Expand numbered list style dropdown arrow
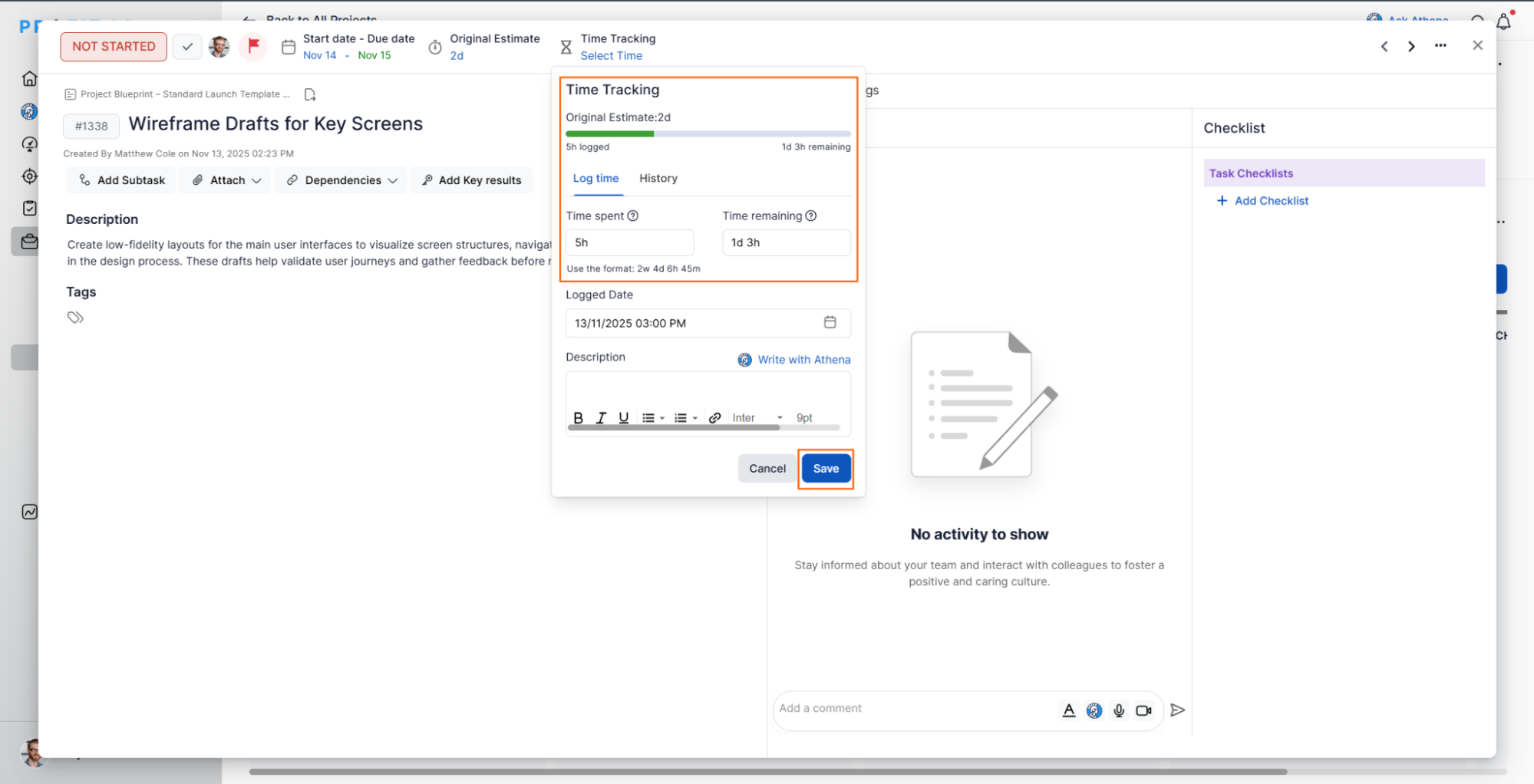This screenshot has width=1534, height=784. (695, 418)
